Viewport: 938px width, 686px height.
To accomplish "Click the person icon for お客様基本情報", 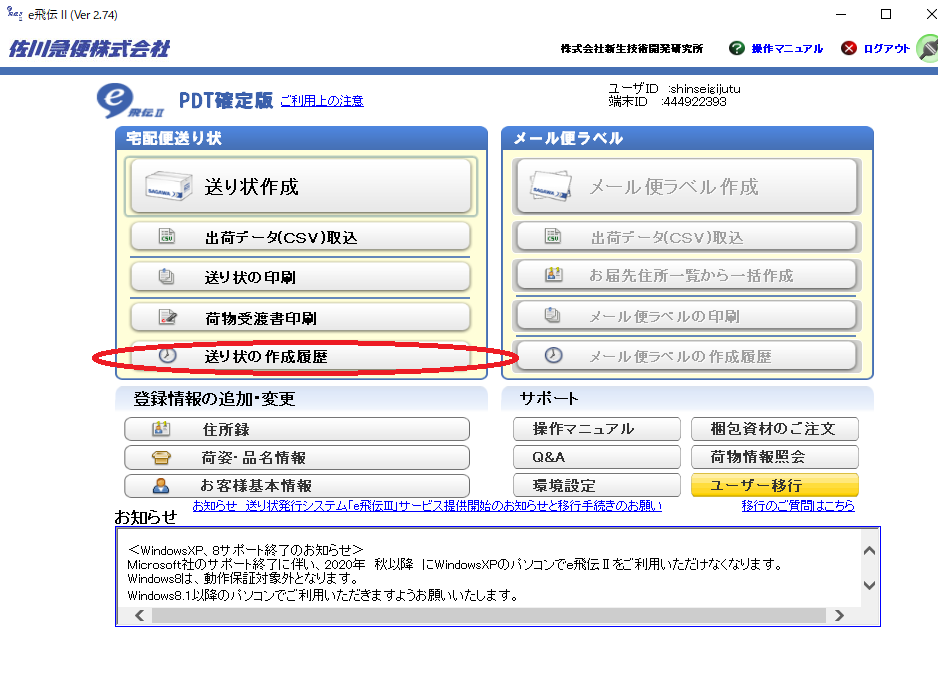I will (161, 486).
